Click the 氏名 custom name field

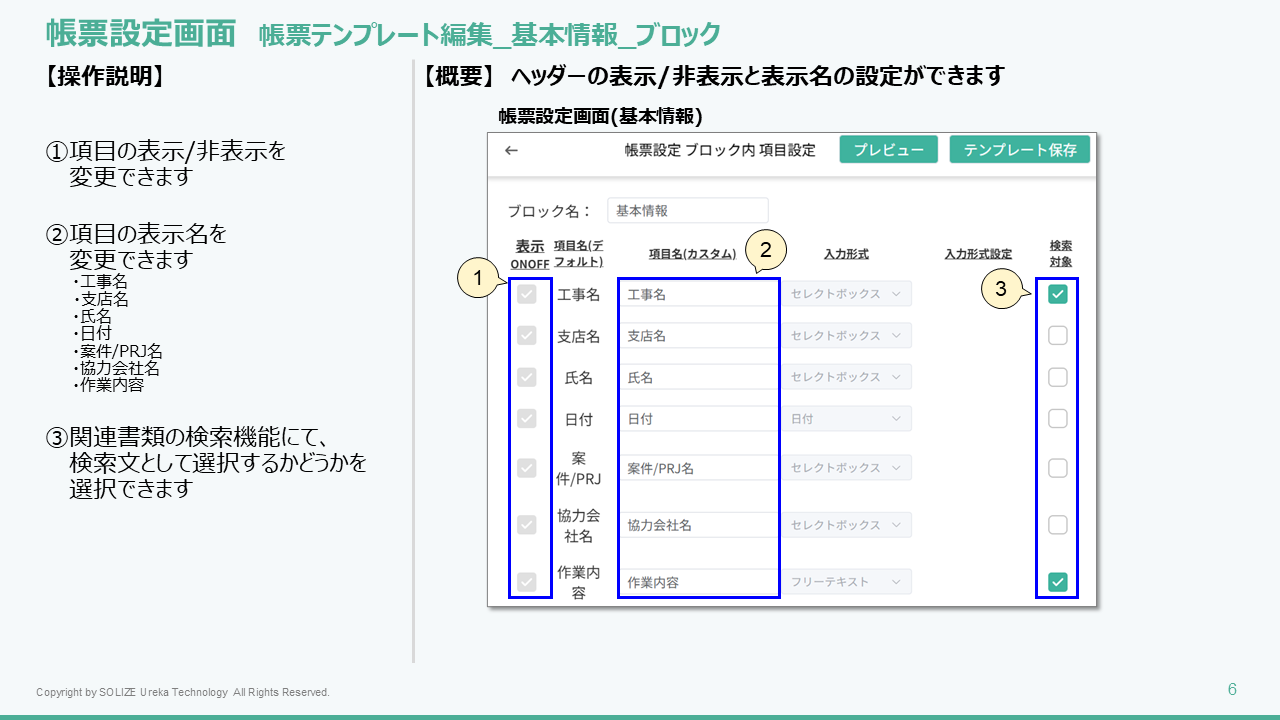pyautogui.click(x=698, y=378)
